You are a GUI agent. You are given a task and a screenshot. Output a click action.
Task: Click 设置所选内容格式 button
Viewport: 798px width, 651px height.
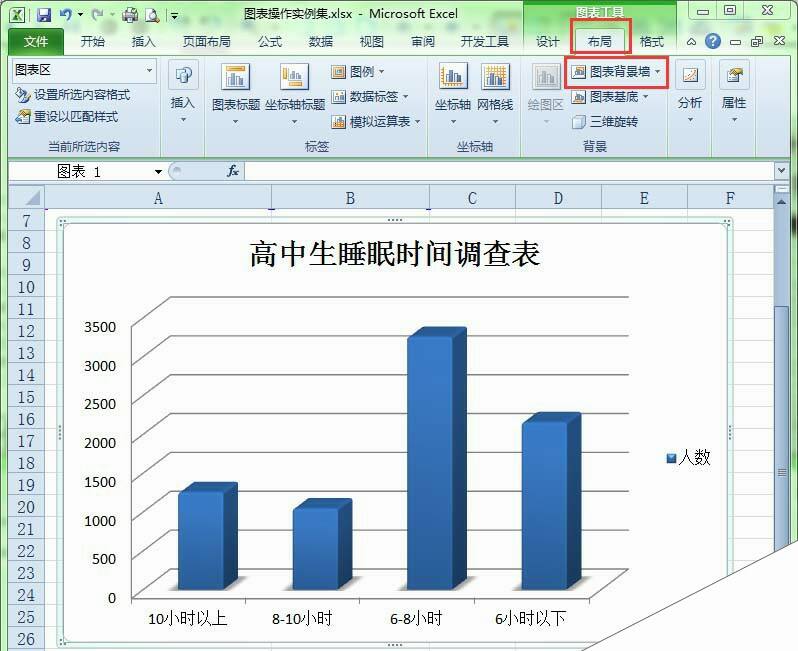[x=73, y=95]
